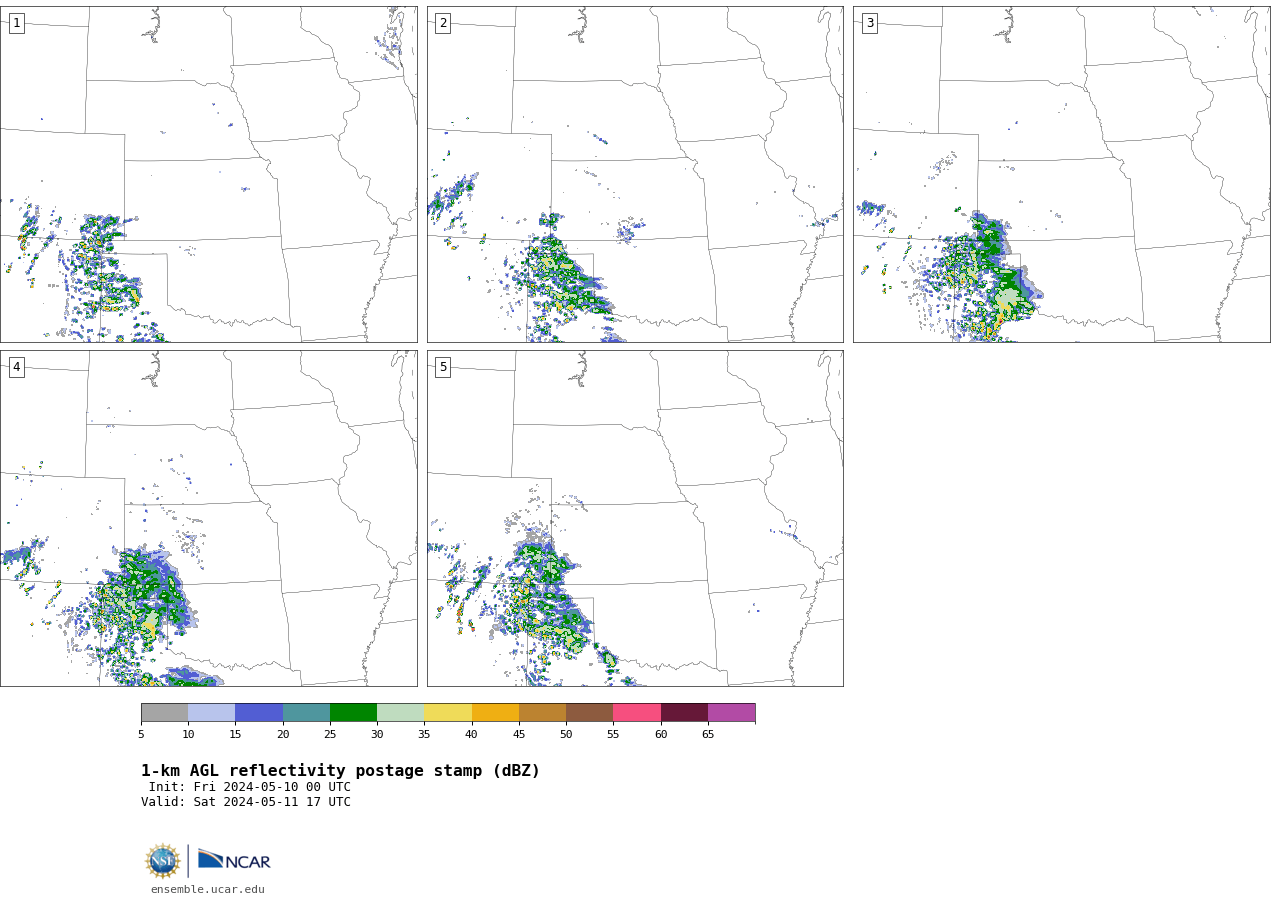Click the teal 20-25 dBZ swatch
The width and height of the screenshot is (1280, 901).
(x=306, y=713)
